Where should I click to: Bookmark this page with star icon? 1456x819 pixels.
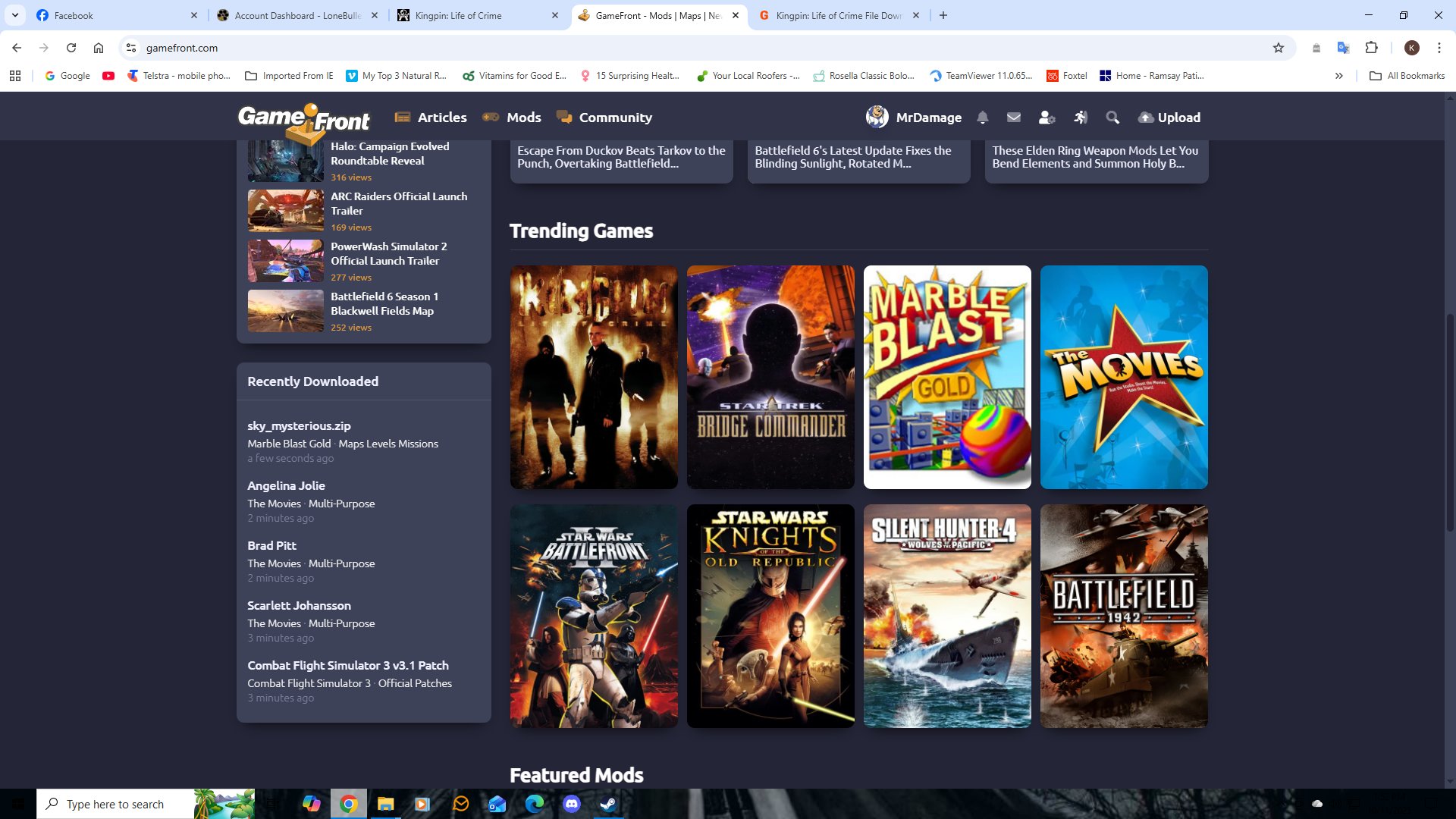point(1278,48)
